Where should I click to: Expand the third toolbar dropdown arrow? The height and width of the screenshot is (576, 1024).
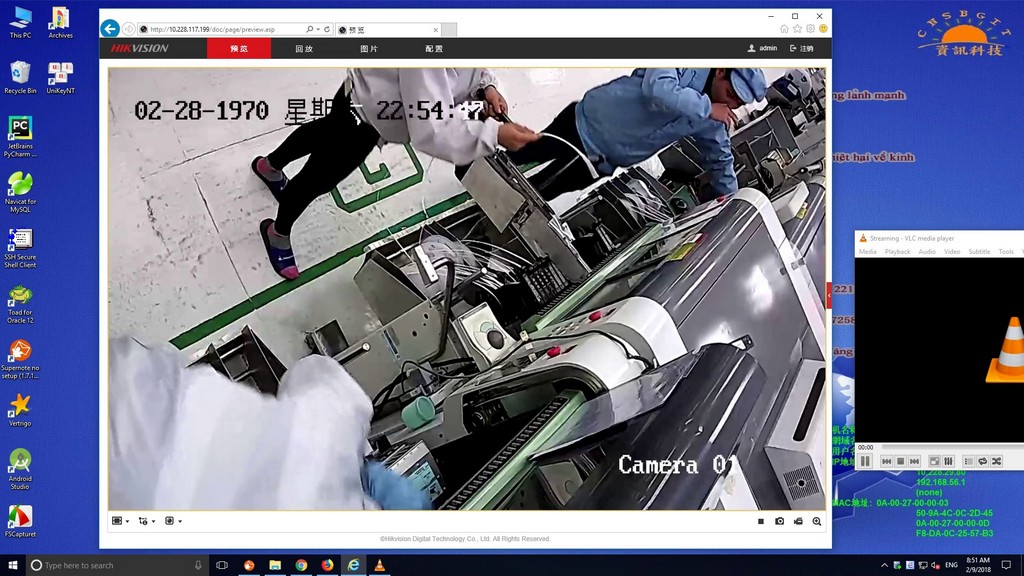pos(173,521)
